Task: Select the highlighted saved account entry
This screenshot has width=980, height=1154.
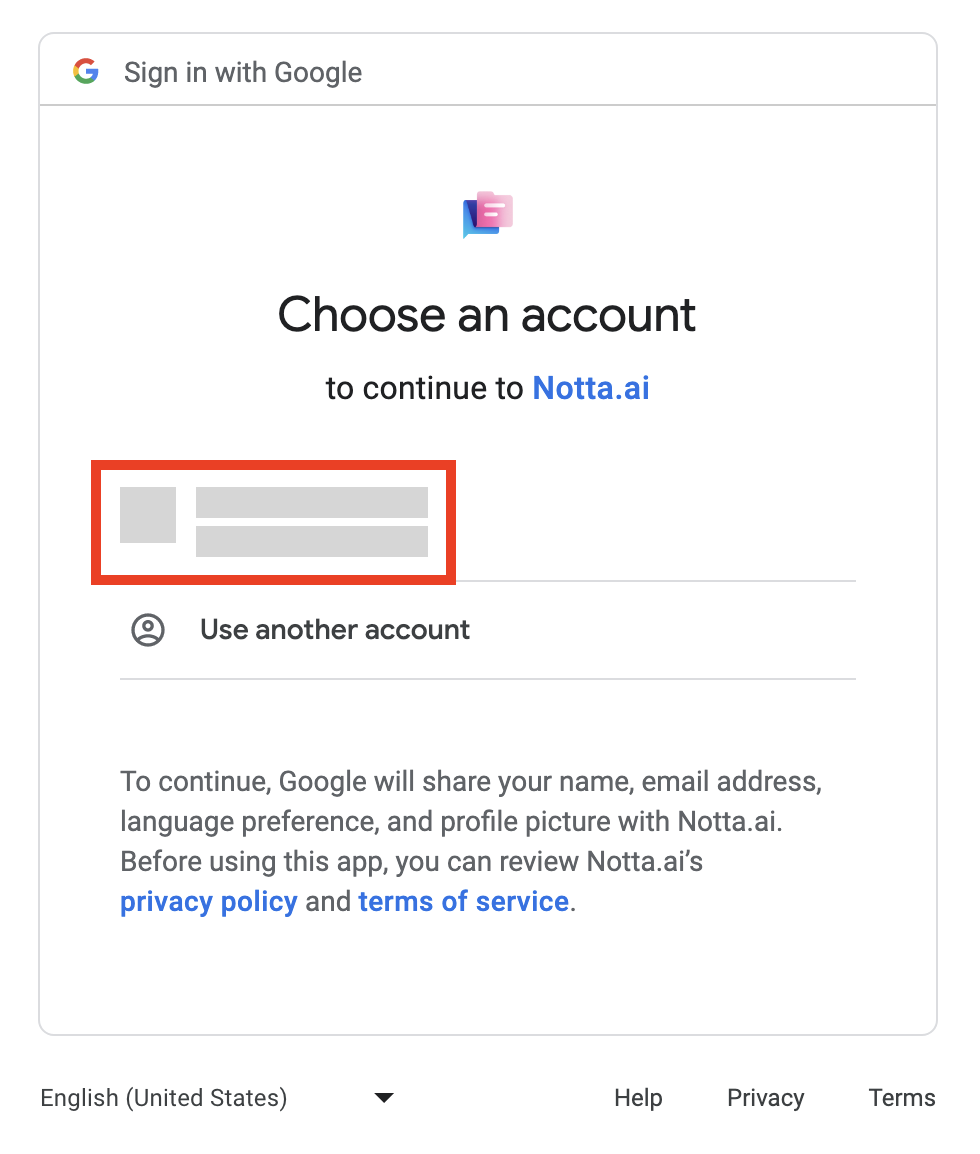Action: [273, 521]
